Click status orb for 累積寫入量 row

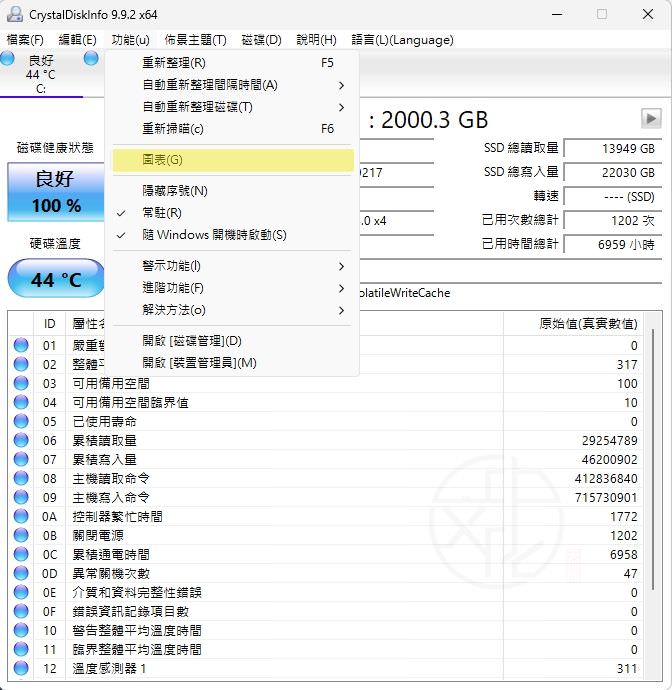click(21, 459)
